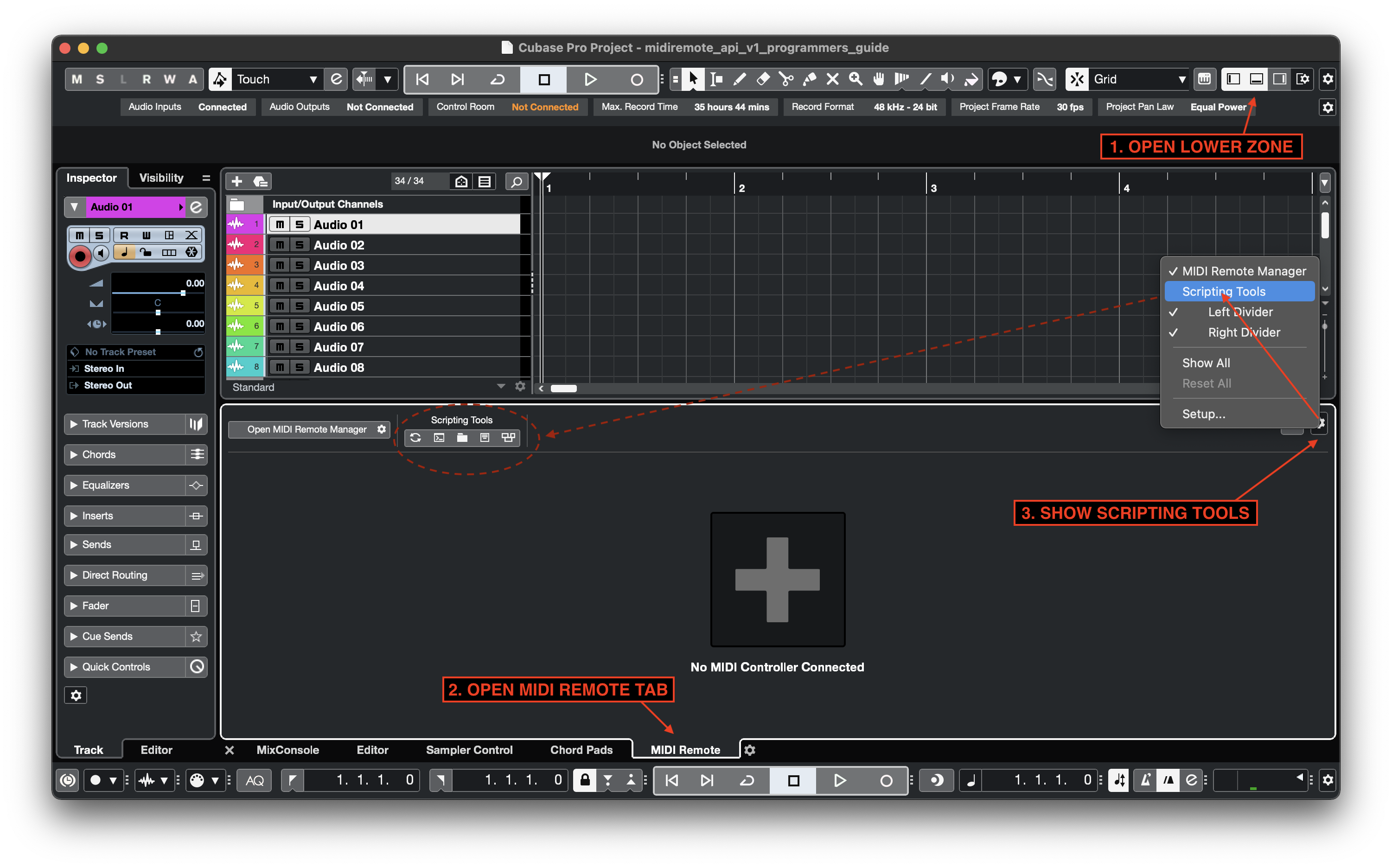Adjust the Audio 01 volume fader slider
The image size is (1392, 868).
[183, 293]
